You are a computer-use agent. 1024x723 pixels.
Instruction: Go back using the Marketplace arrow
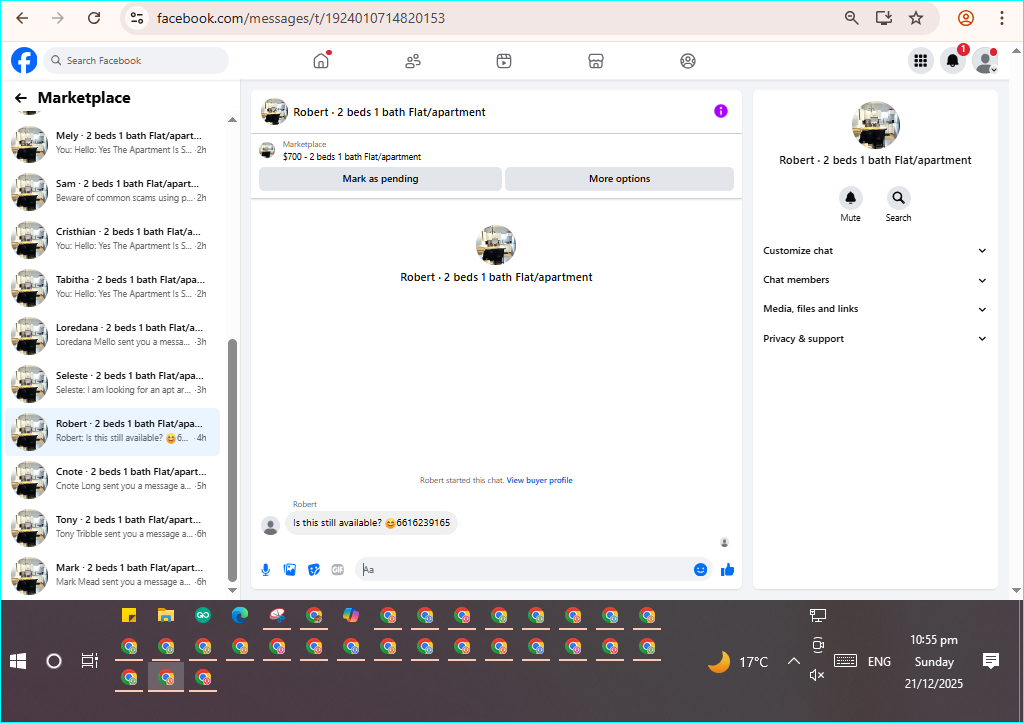tap(21, 98)
